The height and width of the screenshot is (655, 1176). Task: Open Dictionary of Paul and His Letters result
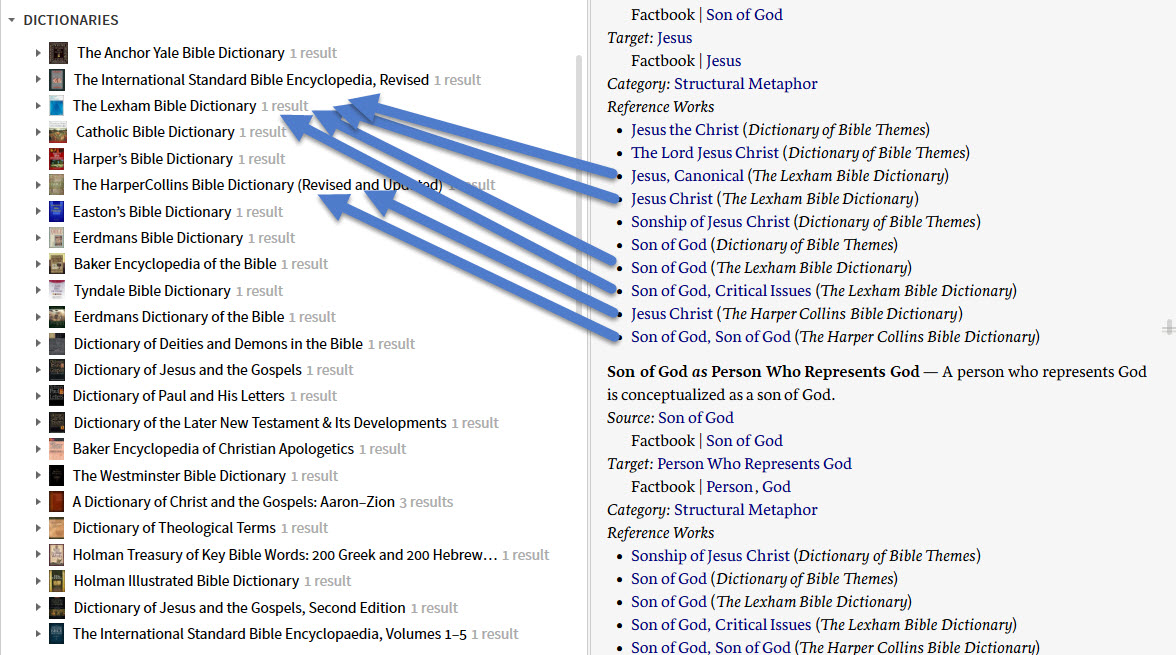pyautogui.click(x=178, y=396)
